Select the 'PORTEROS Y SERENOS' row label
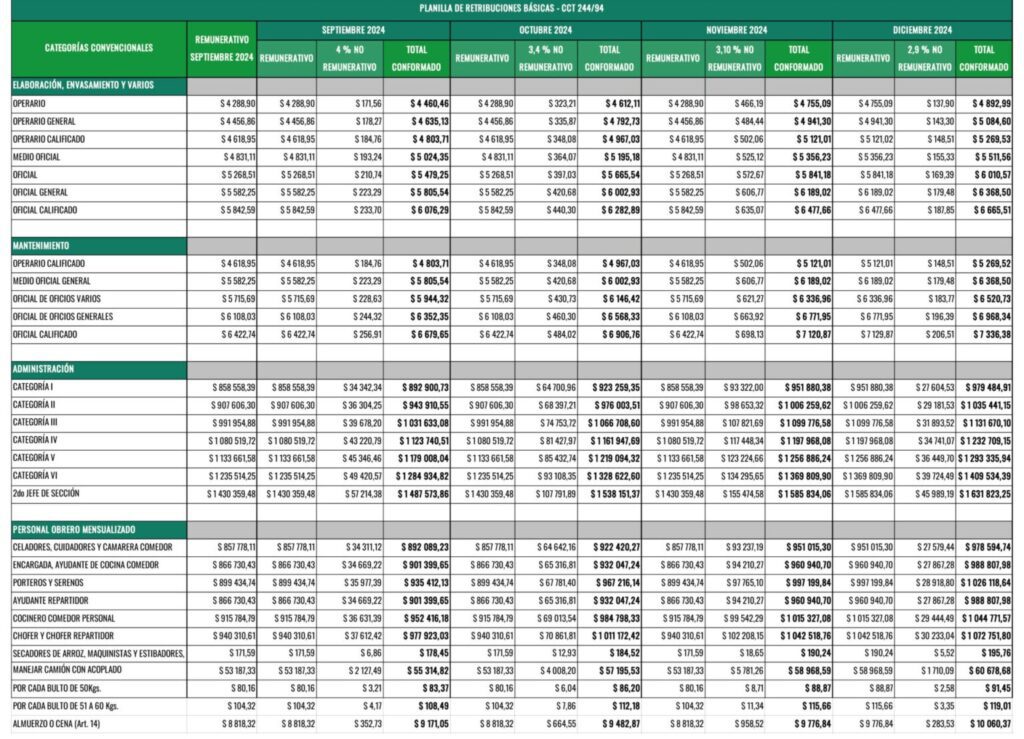This screenshot has height=739, width=1024. [48, 583]
